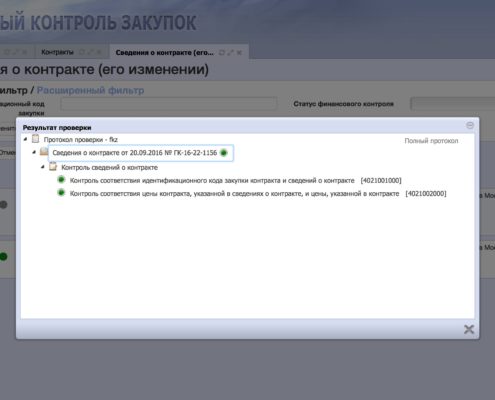
Task: Switch to the Контракты tab
Action: pos(57,52)
